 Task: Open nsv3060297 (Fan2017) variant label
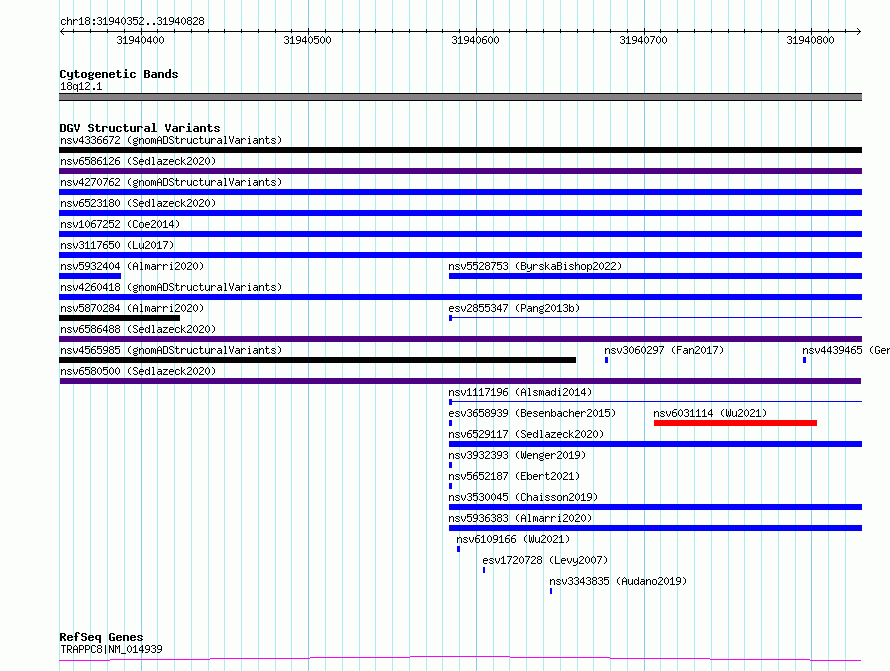pos(664,350)
